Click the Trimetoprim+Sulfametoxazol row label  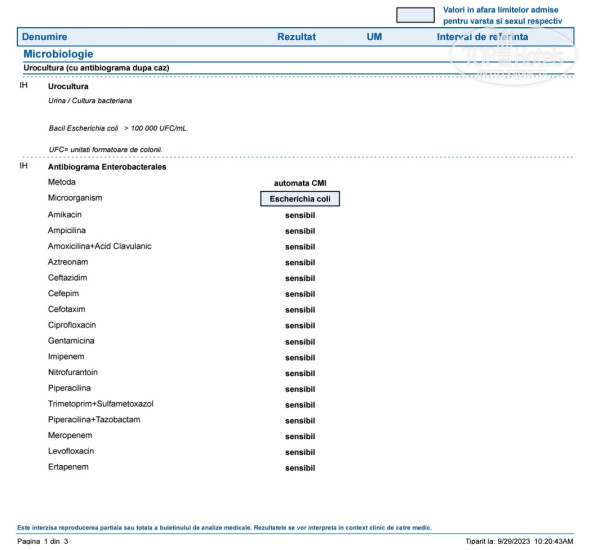[100, 404]
